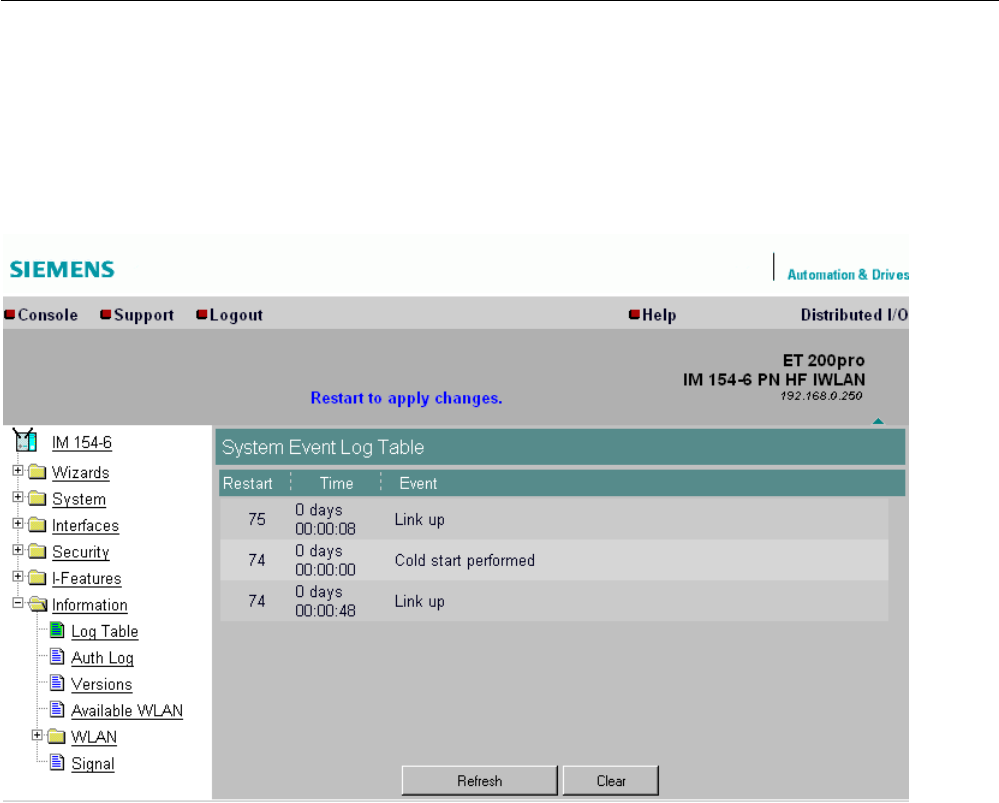Expand the I-Features tree node
999x803 pixels.
point(18,577)
